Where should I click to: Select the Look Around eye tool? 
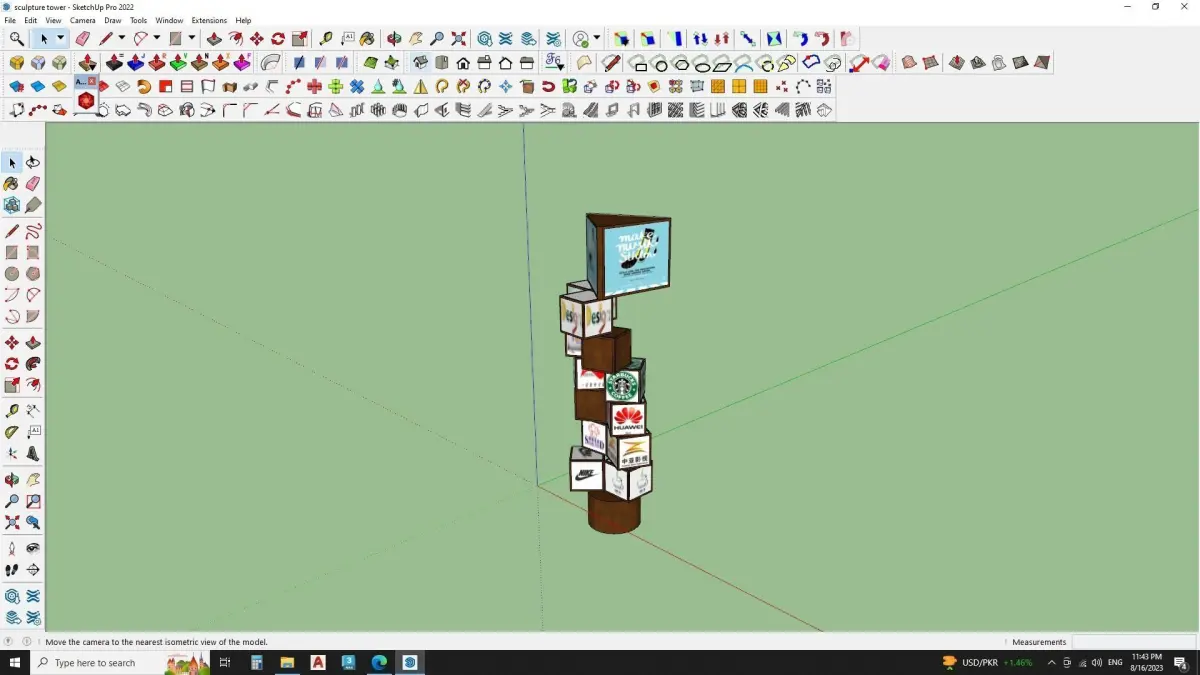(x=33, y=549)
